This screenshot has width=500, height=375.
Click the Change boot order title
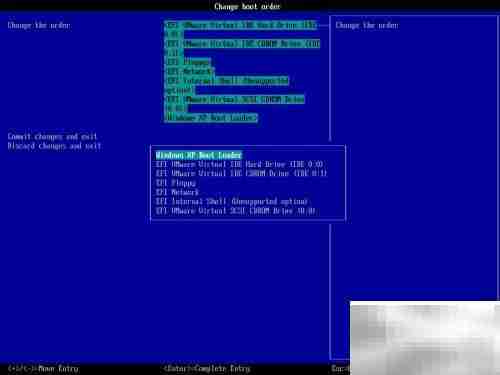[247, 6]
